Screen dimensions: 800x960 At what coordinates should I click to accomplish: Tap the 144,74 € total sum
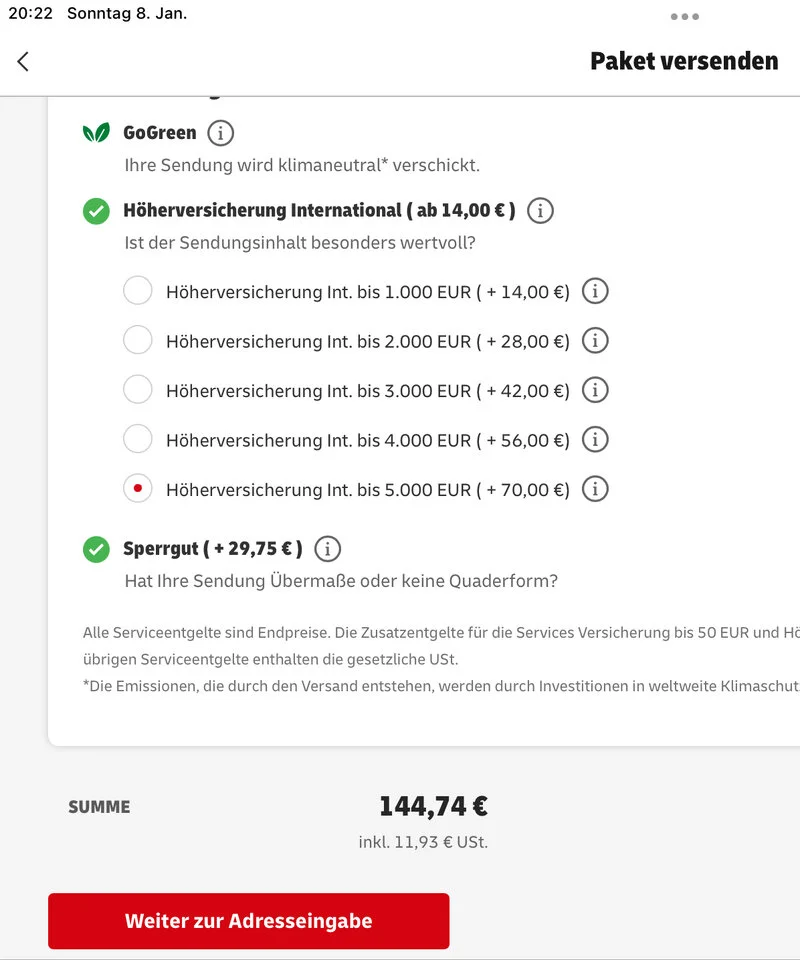pos(433,806)
